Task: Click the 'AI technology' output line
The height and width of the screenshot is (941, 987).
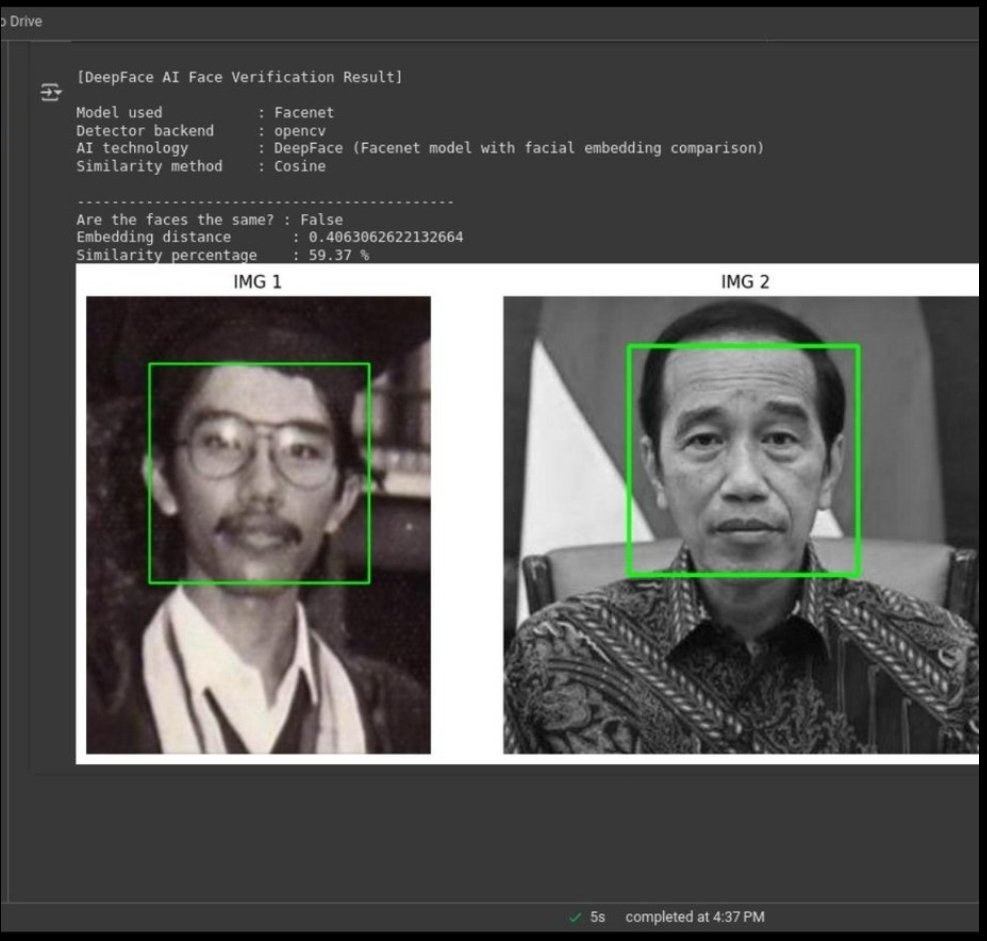Action: coord(420,149)
